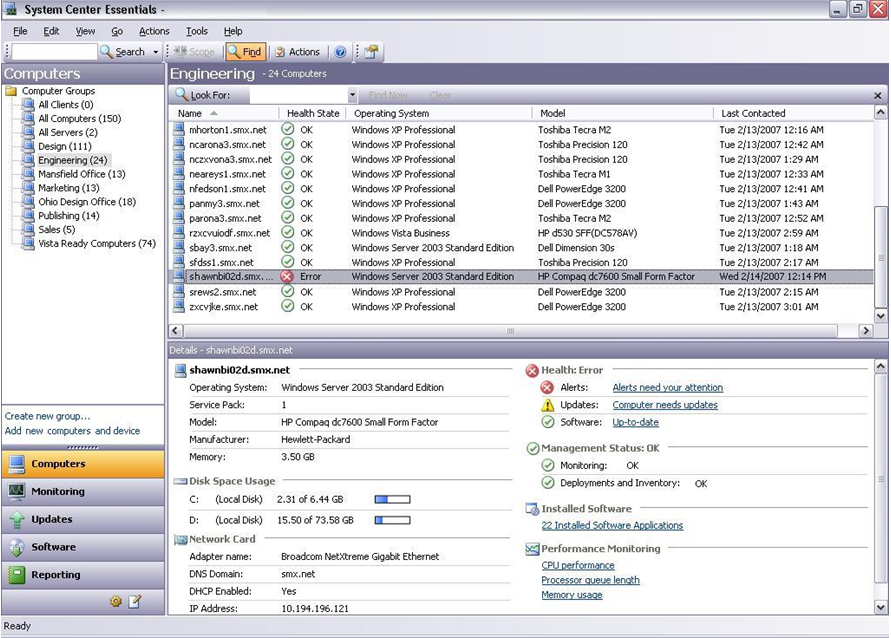Open the View menu
The image size is (891, 638).
click(x=85, y=31)
